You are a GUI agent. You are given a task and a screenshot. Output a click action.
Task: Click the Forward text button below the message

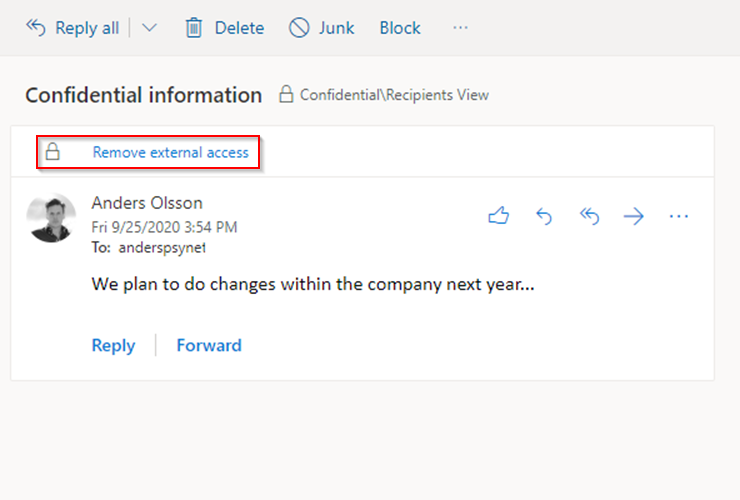click(x=209, y=345)
